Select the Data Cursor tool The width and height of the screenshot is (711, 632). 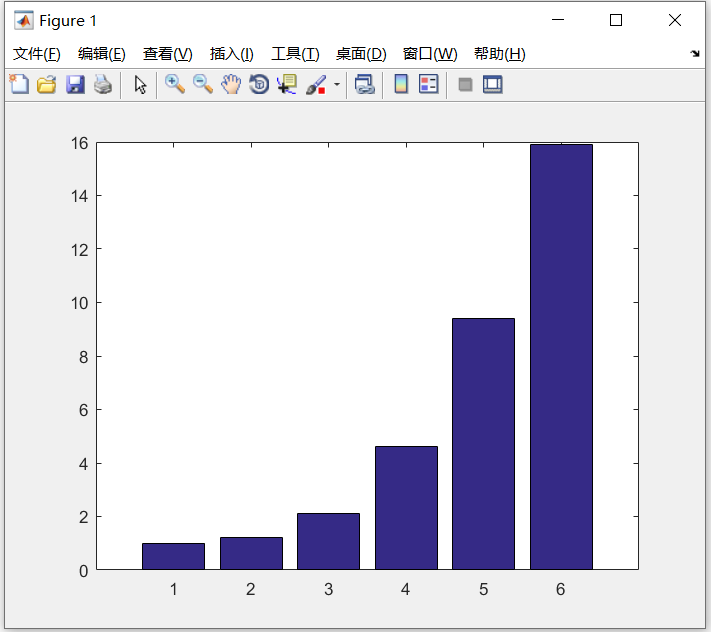coord(287,84)
